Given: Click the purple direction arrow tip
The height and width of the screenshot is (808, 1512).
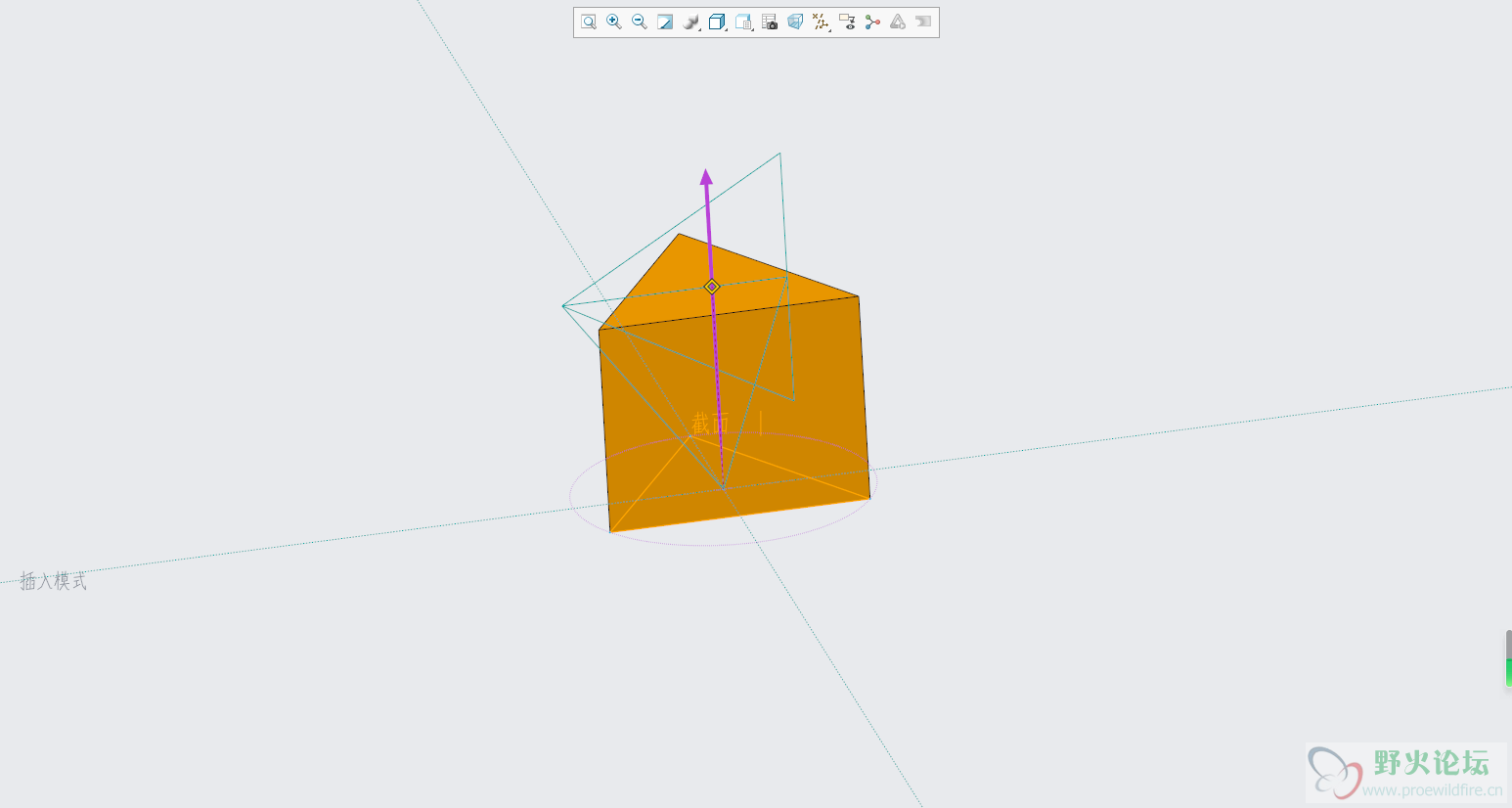Looking at the screenshot, I should tap(706, 177).
